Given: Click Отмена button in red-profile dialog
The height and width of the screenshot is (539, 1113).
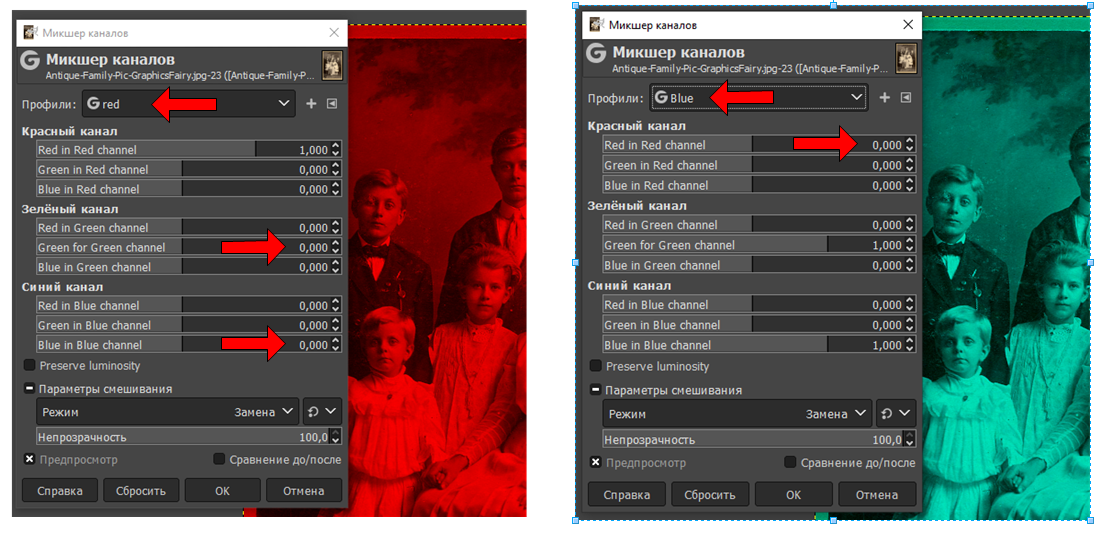Looking at the screenshot, I should 304,491.
